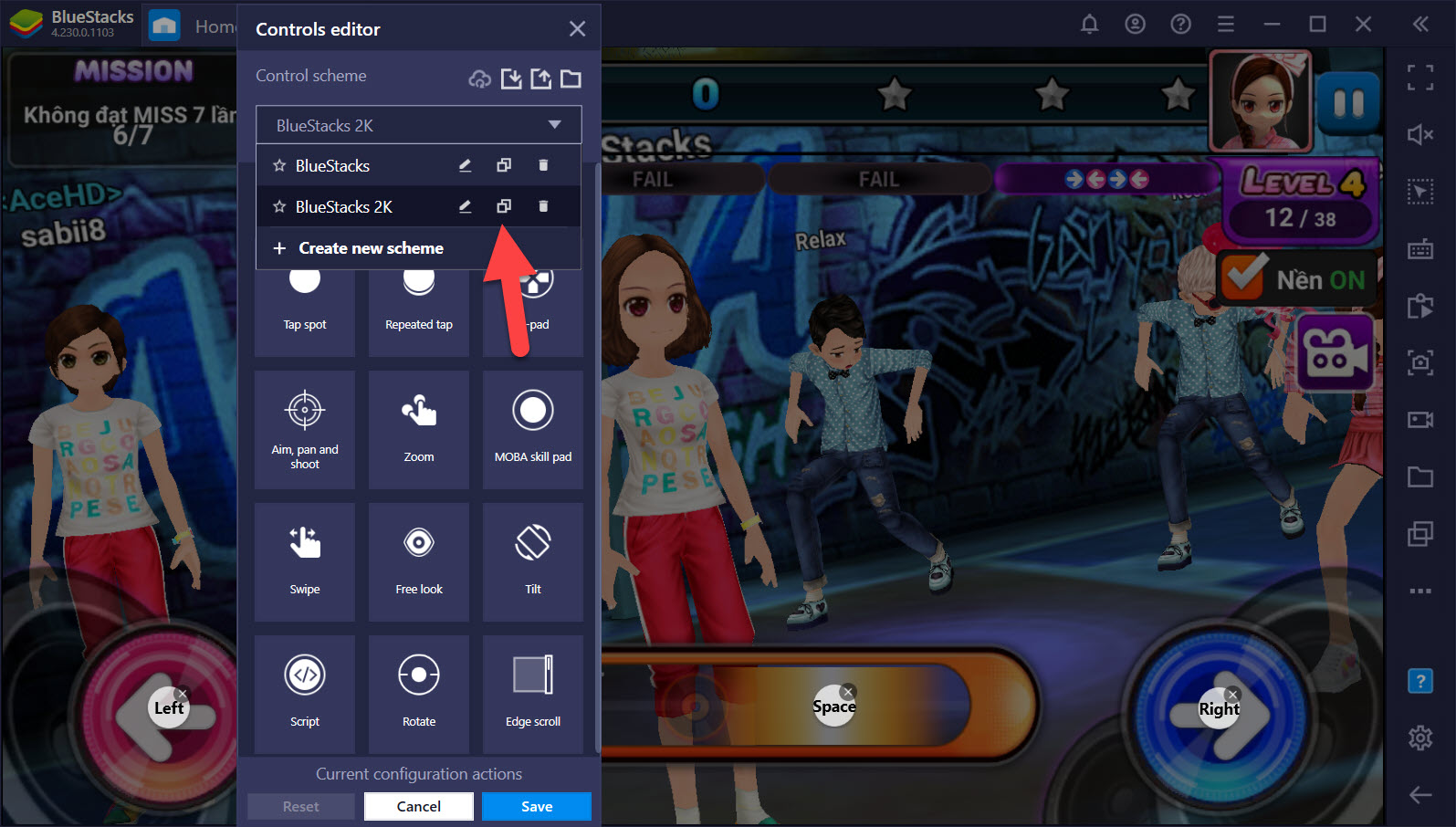
Task: Select the BlueStacks 2K scheme entry
Action: point(418,207)
